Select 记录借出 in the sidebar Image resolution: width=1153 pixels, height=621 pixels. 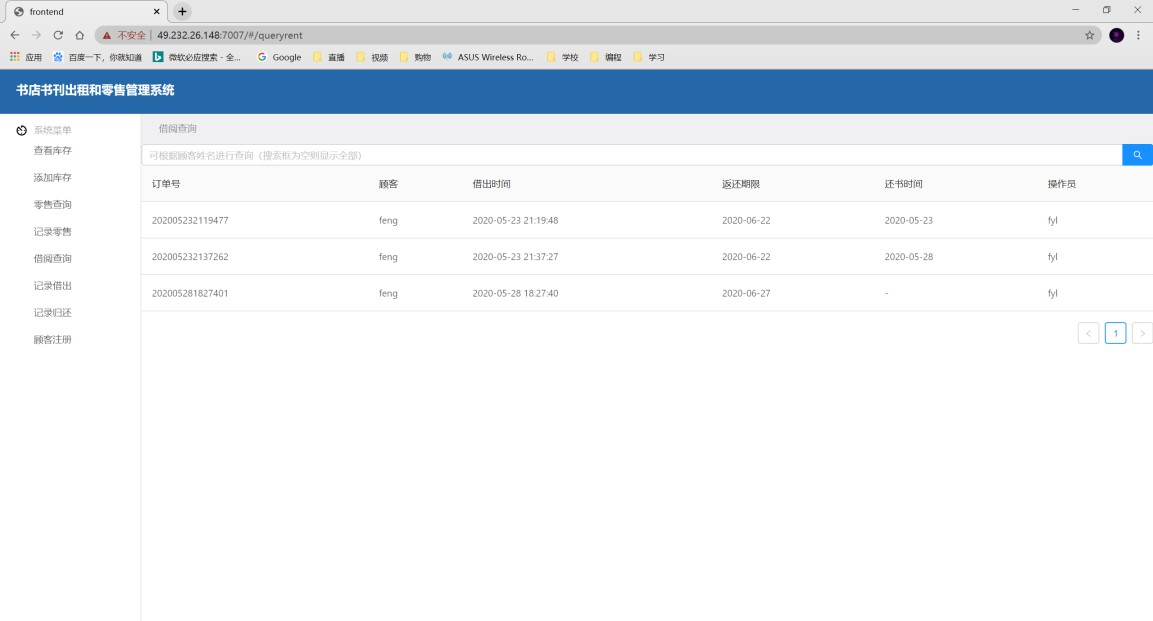(52, 286)
